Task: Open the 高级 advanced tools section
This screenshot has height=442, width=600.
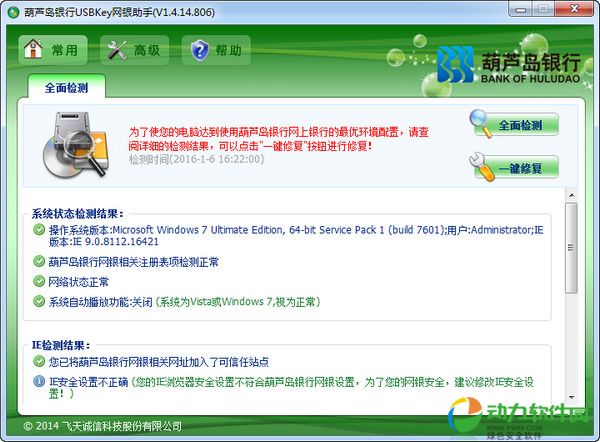Action: [x=132, y=50]
